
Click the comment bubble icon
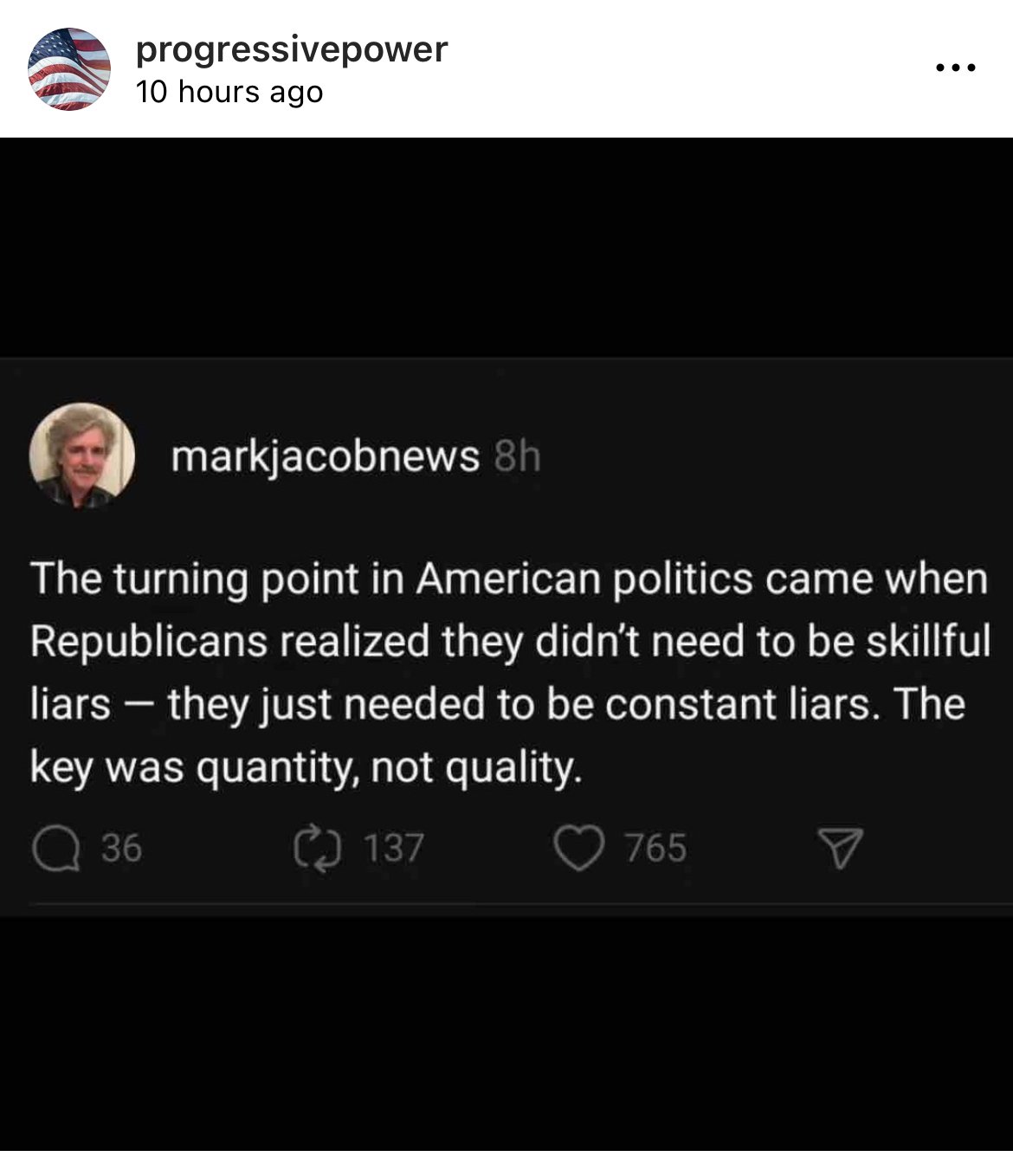tap(56, 849)
